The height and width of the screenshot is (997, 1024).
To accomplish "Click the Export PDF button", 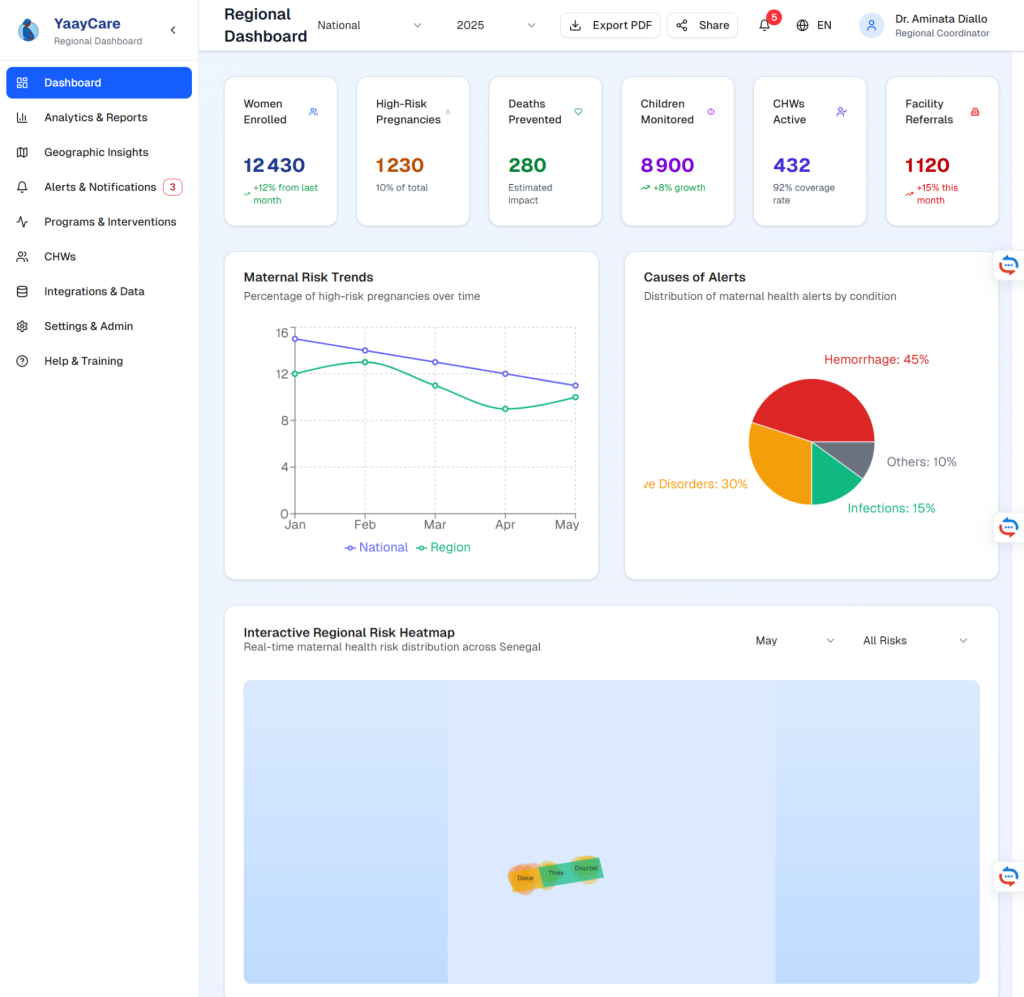I will pos(610,26).
